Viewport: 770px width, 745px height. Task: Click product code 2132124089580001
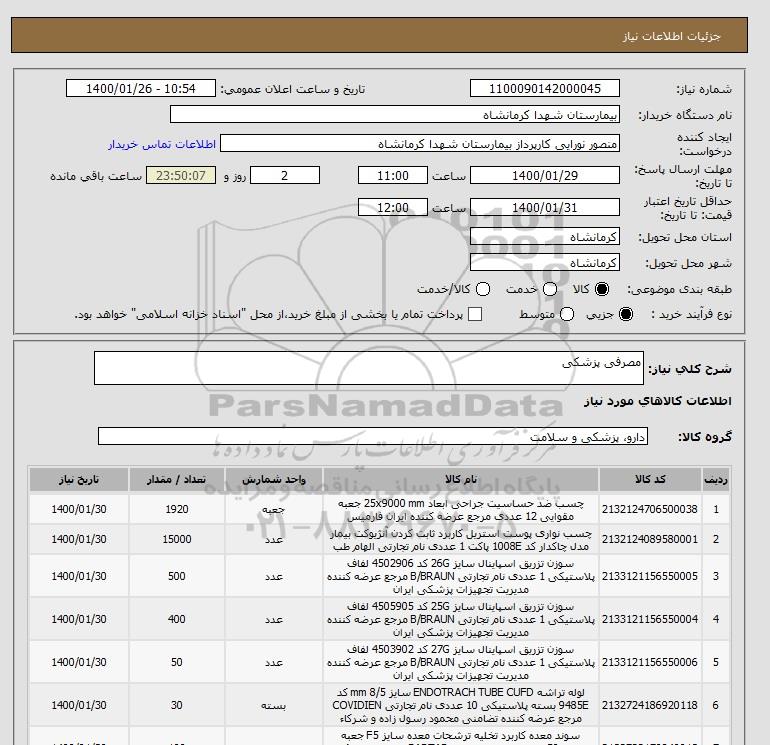click(x=650, y=539)
